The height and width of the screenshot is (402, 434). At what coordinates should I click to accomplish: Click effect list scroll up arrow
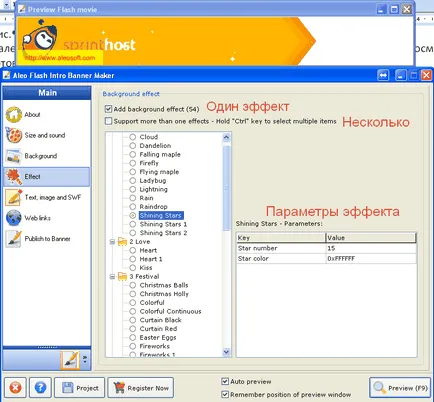coord(226,137)
